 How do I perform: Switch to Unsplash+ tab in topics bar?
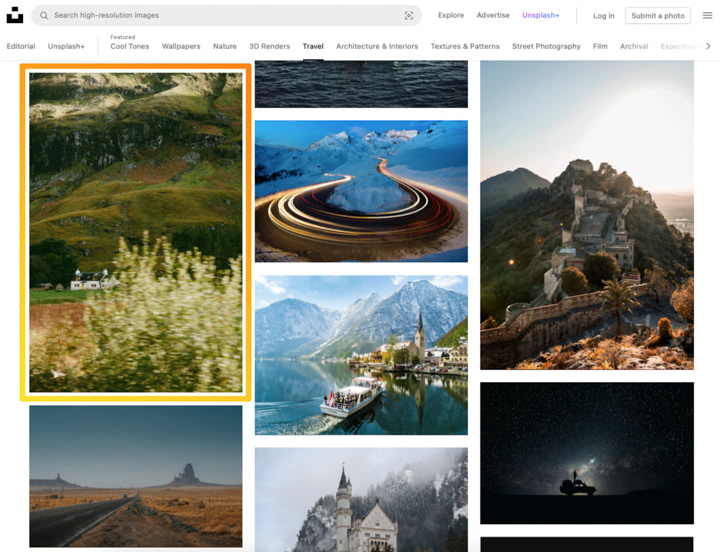tap(66, 46)
